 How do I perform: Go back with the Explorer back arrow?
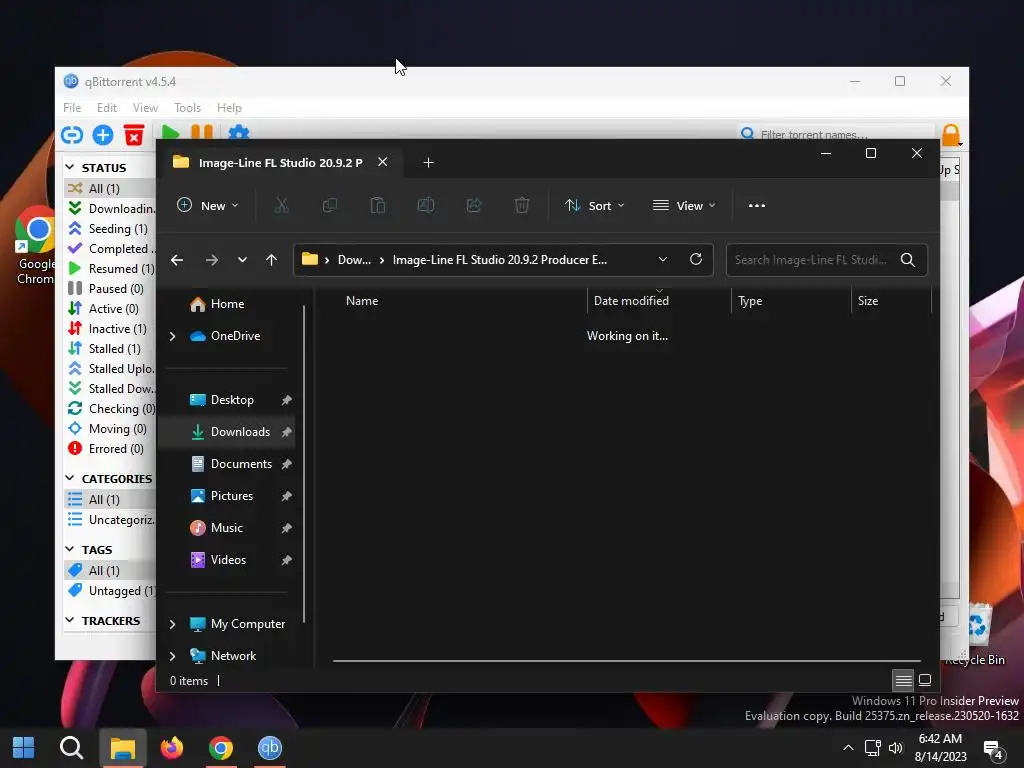click(x=177, y=260)
